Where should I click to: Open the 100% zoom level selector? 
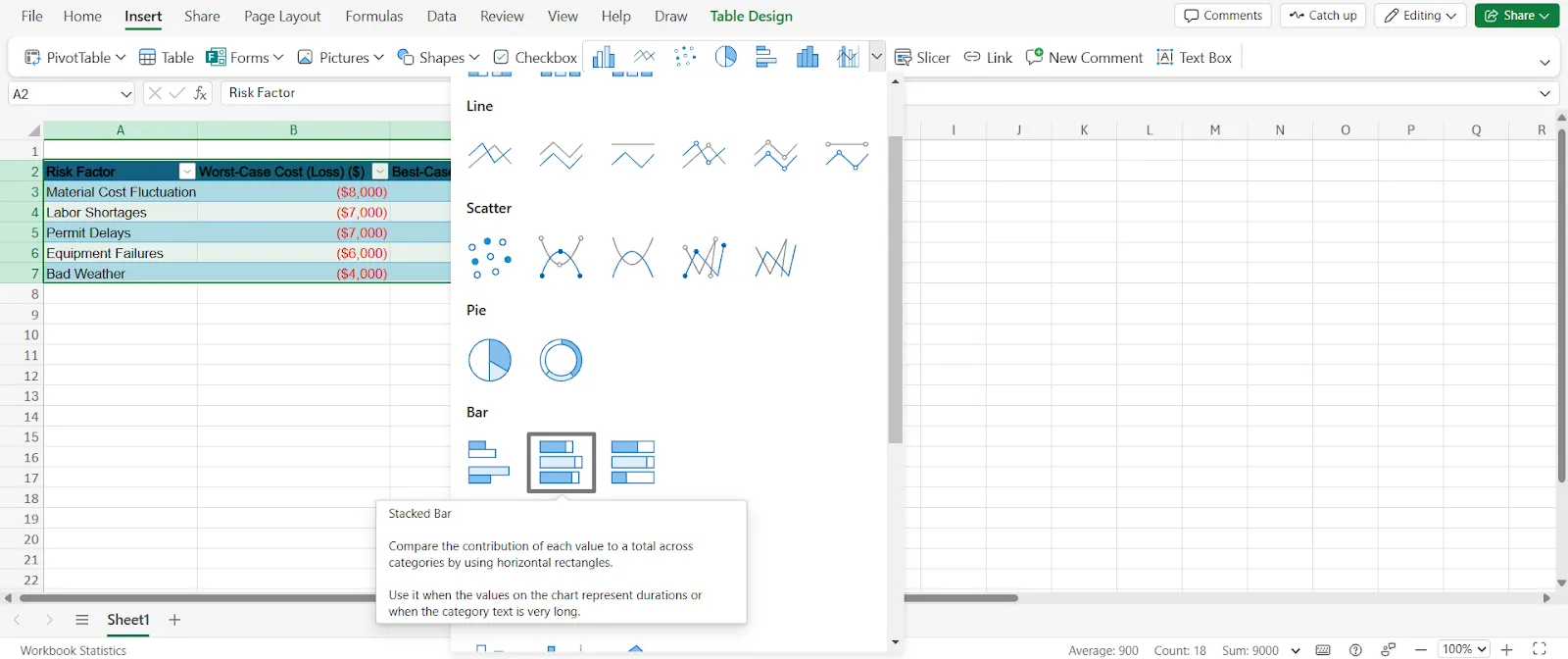1464,649
